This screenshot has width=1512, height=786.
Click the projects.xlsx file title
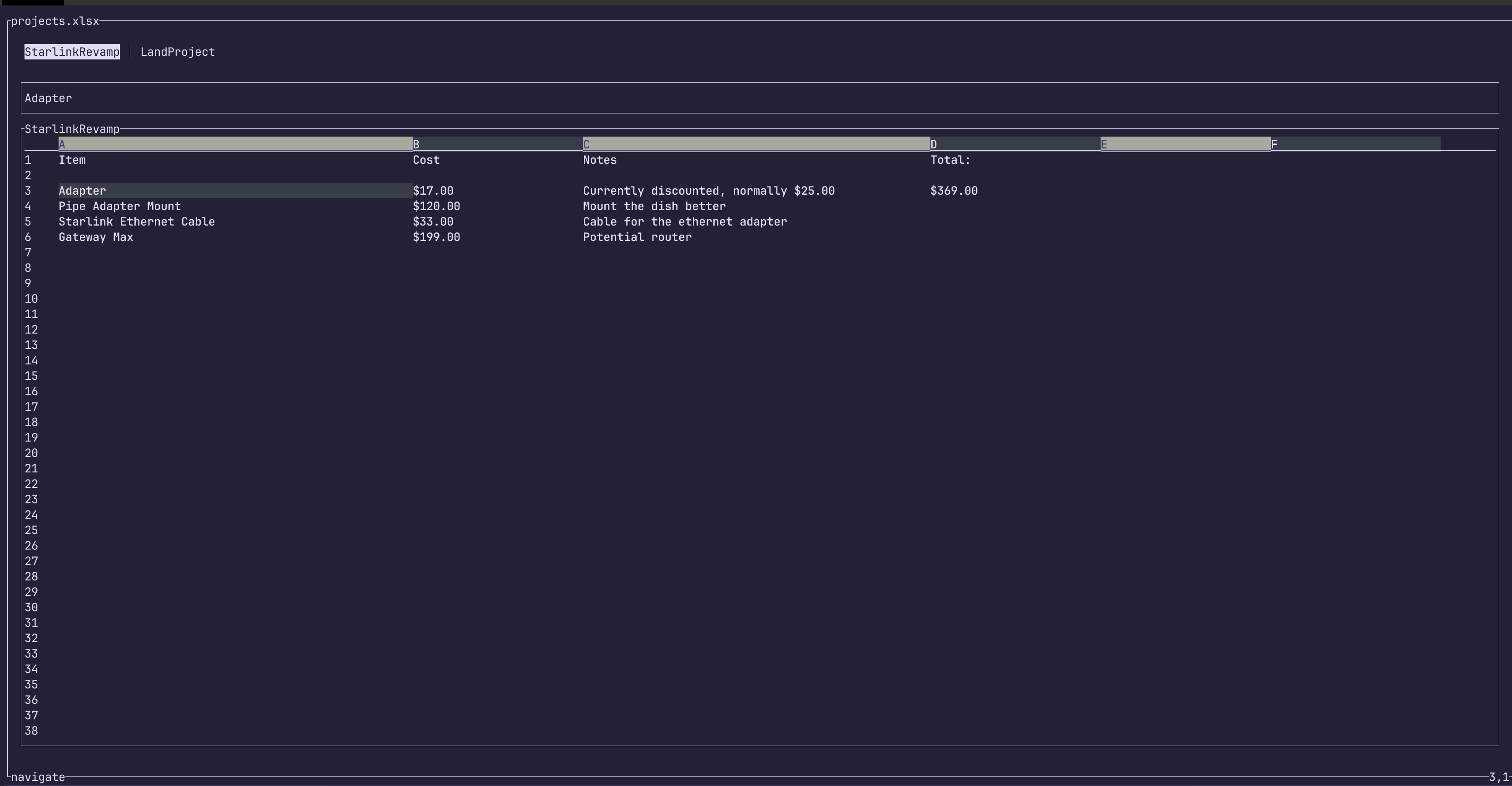[55, 21]
